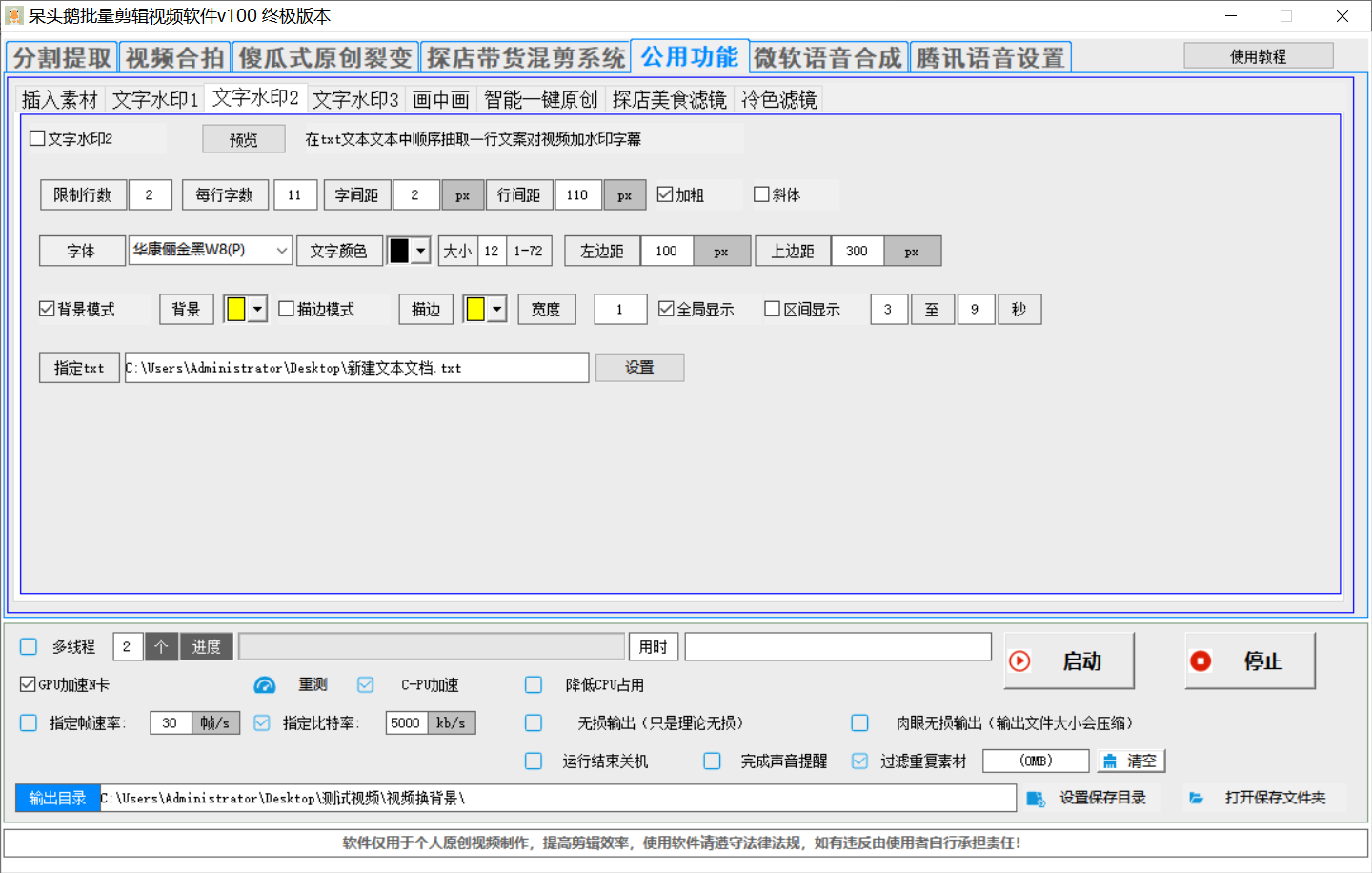Viewport: 1372px width, 873px height.
Task: Enable the 运行结束关机 checkbox
Action: pyautogui.click(x=534, y=761)
